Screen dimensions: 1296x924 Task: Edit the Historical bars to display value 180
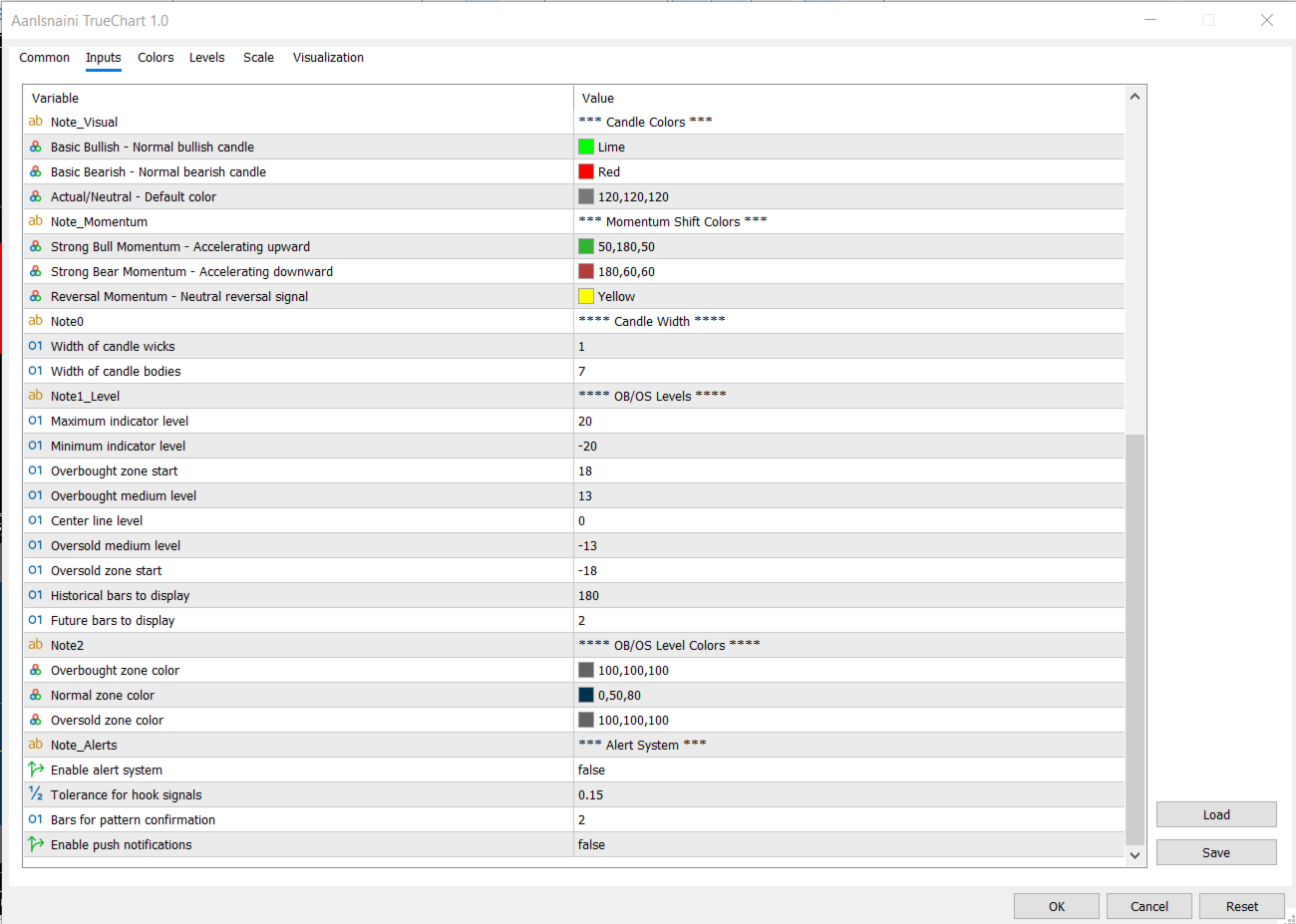coord(589,595)
